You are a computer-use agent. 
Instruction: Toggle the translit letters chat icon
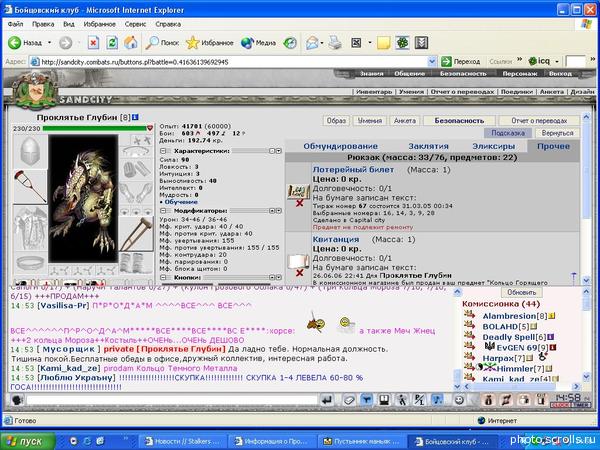(419, 400)
